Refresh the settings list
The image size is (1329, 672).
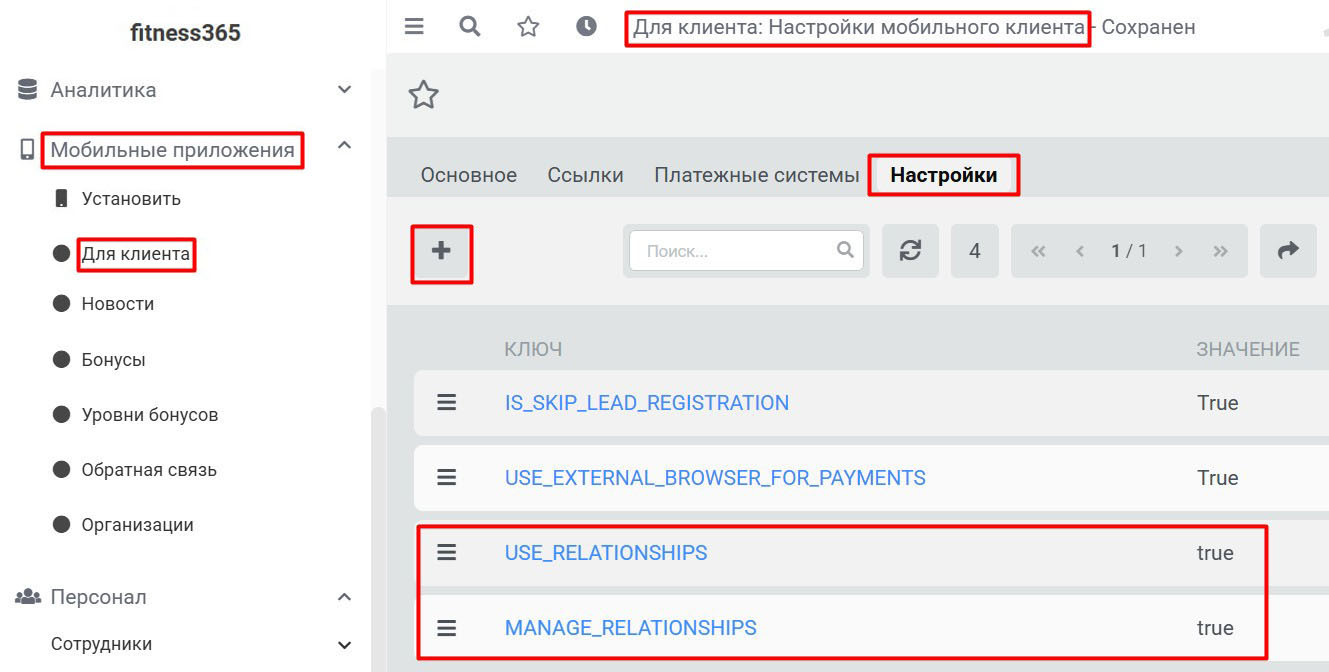pos(910,251)
